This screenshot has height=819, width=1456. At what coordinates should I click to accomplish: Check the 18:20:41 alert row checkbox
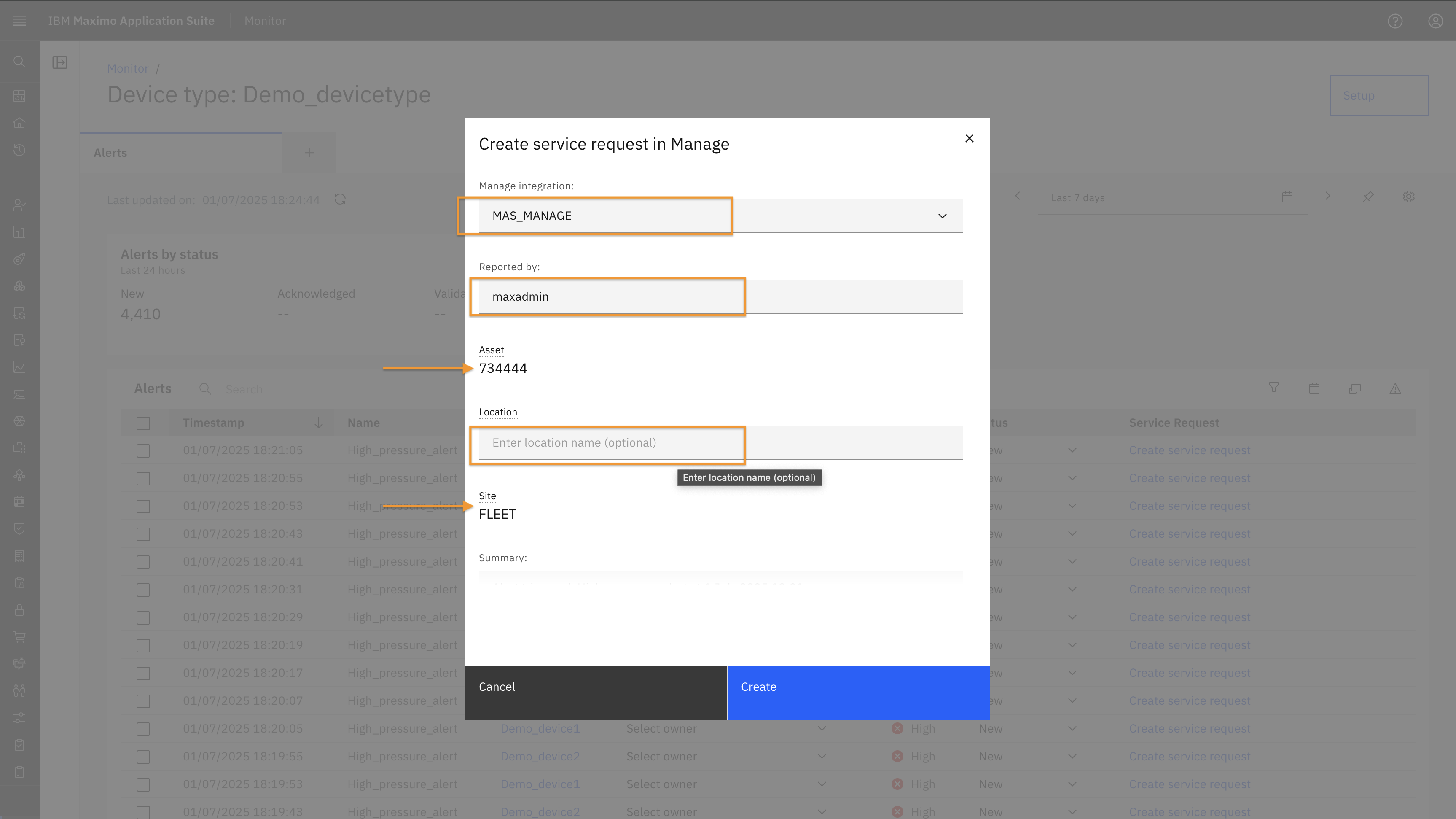pyautogui.click(x=143, y=562)
